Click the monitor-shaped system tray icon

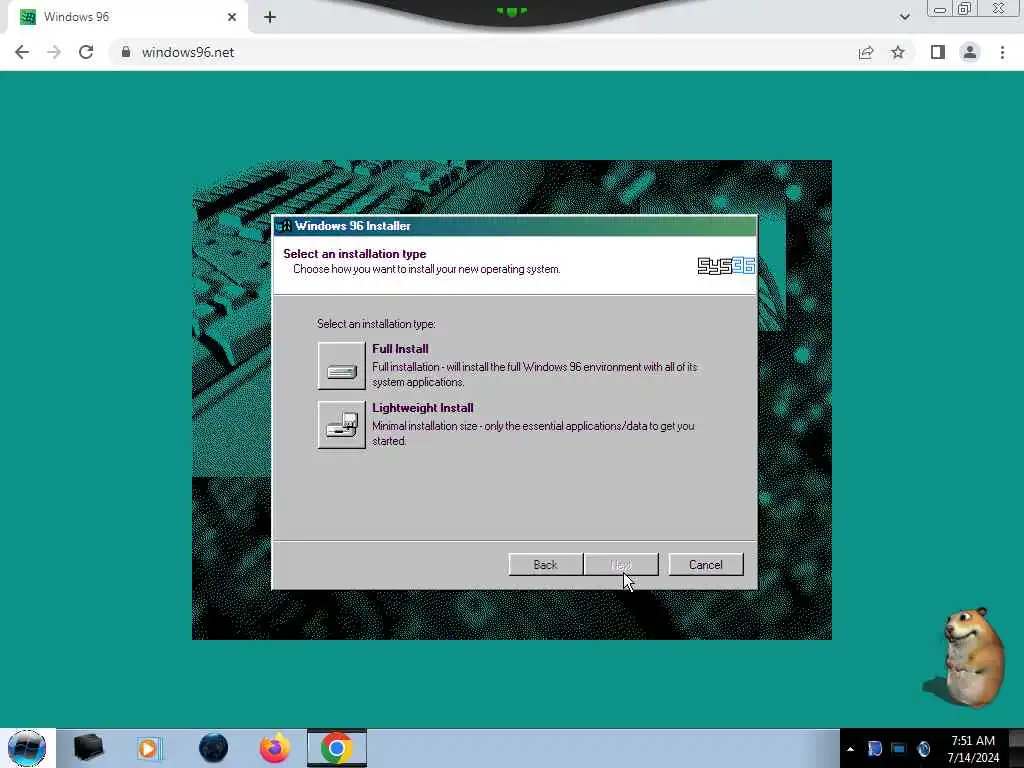pos(899,749)
